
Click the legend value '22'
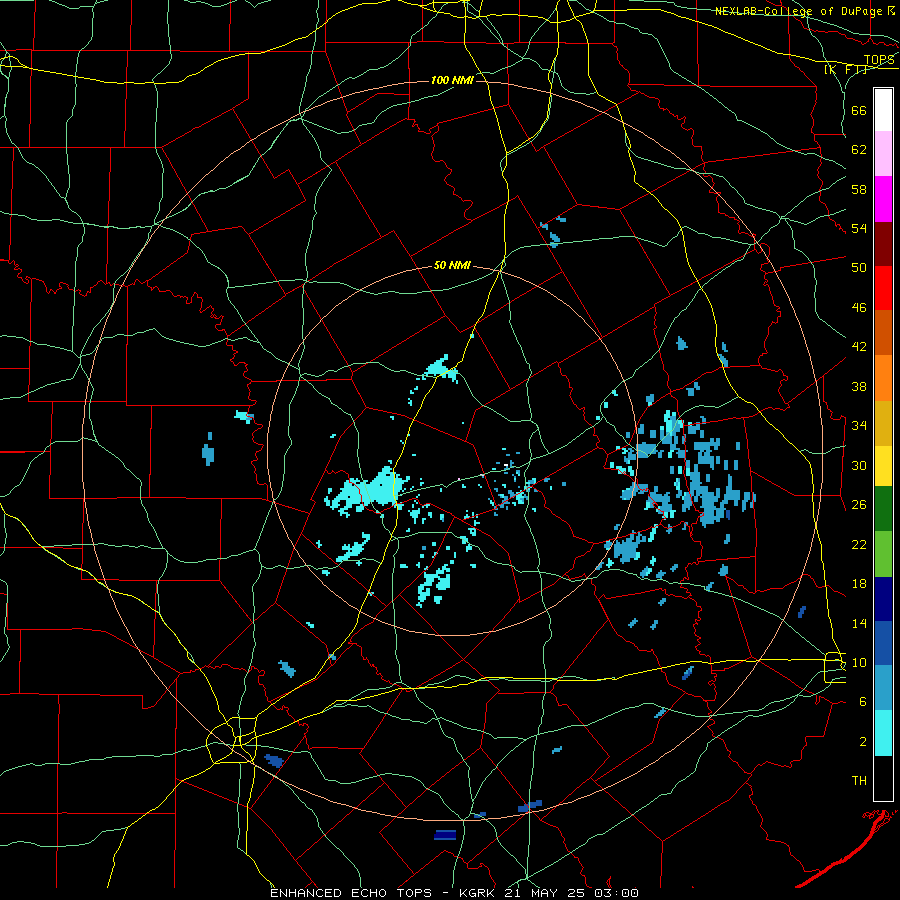pyautogui.click(x=859, y=544)
